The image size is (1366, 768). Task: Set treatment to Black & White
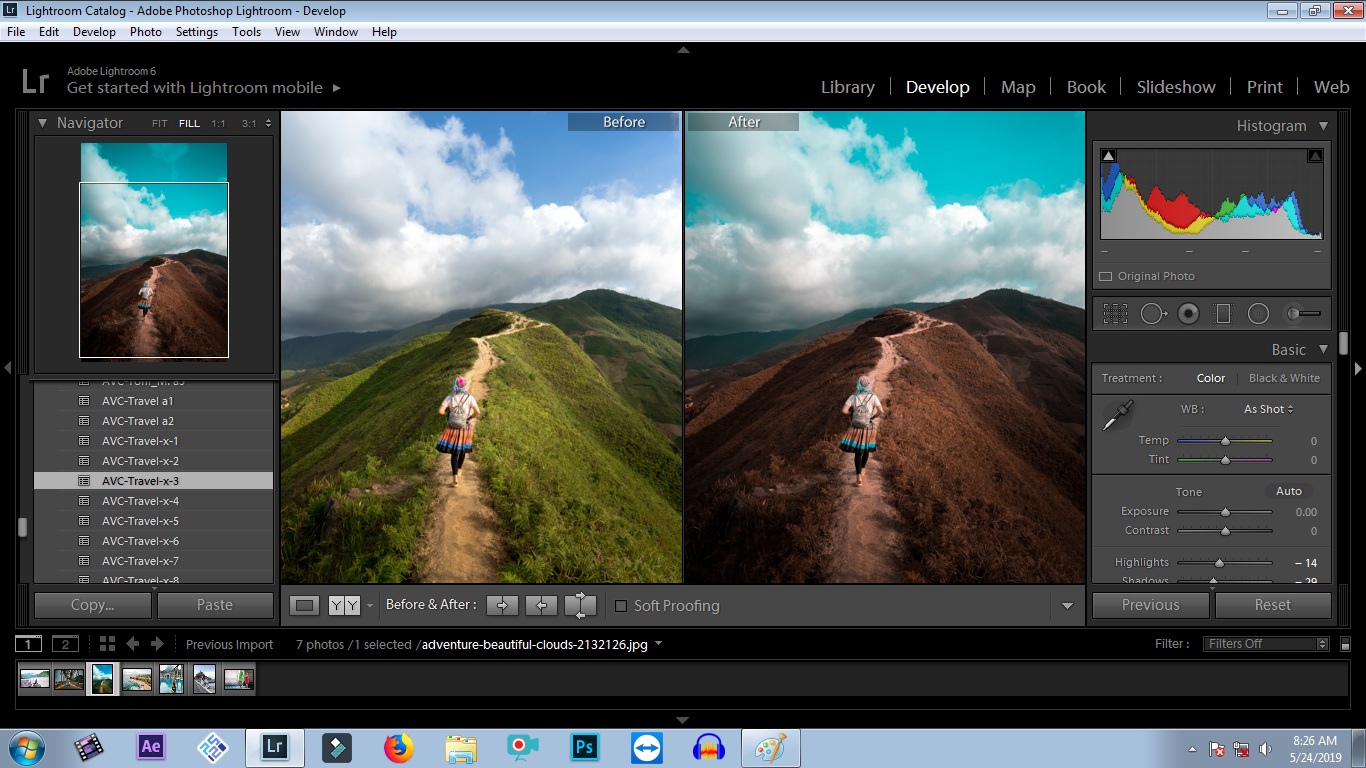coord(1284,378)
